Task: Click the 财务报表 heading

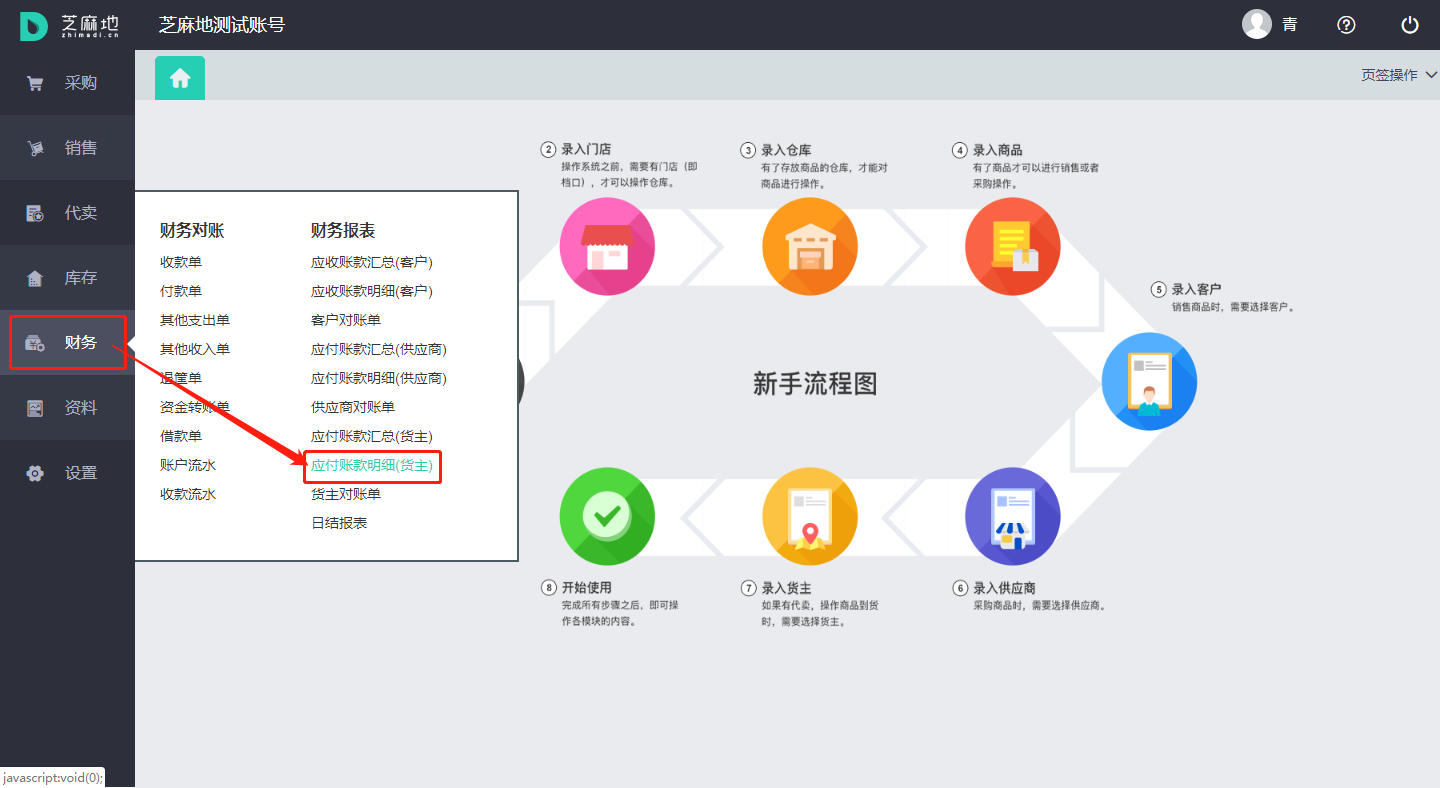Action: pos(343,231)
